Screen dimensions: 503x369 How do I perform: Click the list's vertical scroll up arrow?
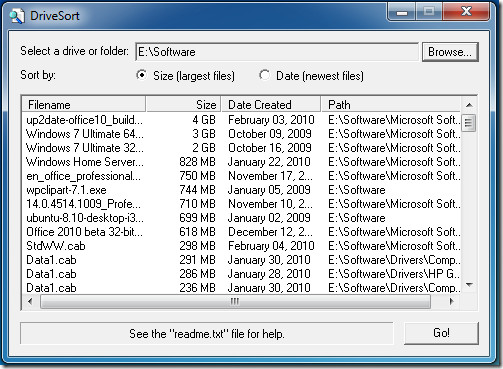point(469,105)
